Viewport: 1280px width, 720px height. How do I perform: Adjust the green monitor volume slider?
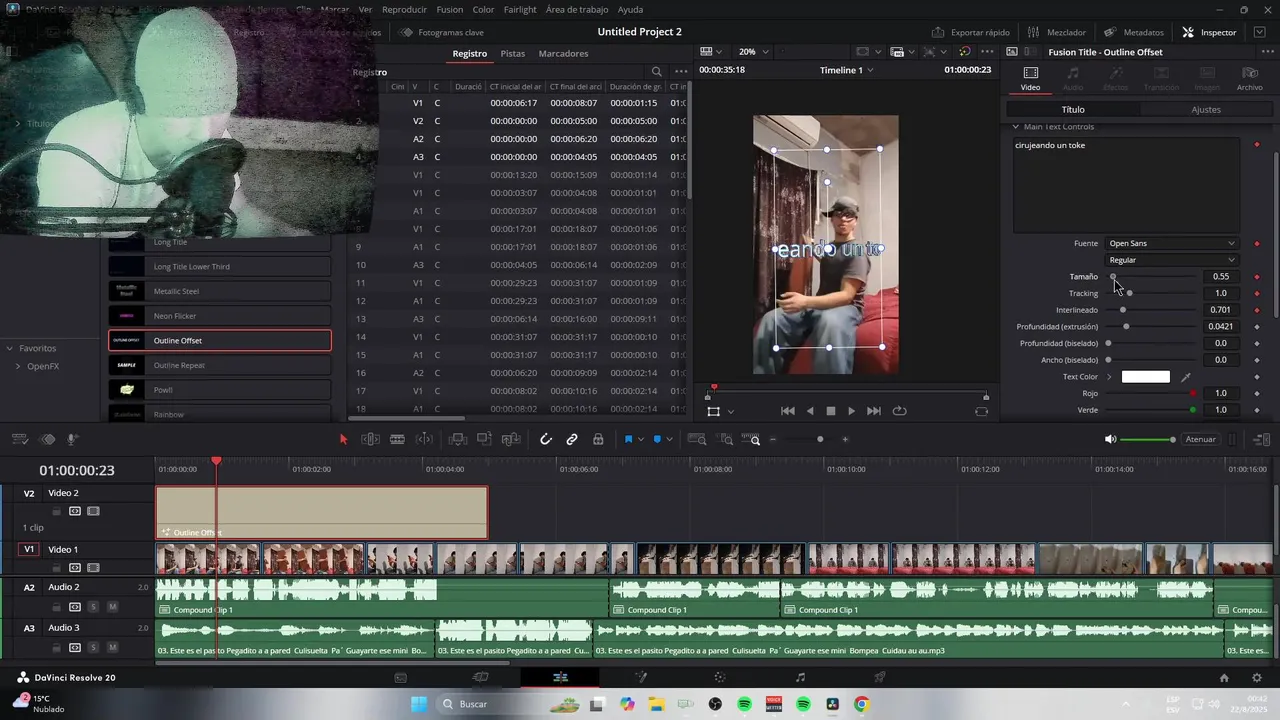pyautogui.click(x=1147, y=439)
